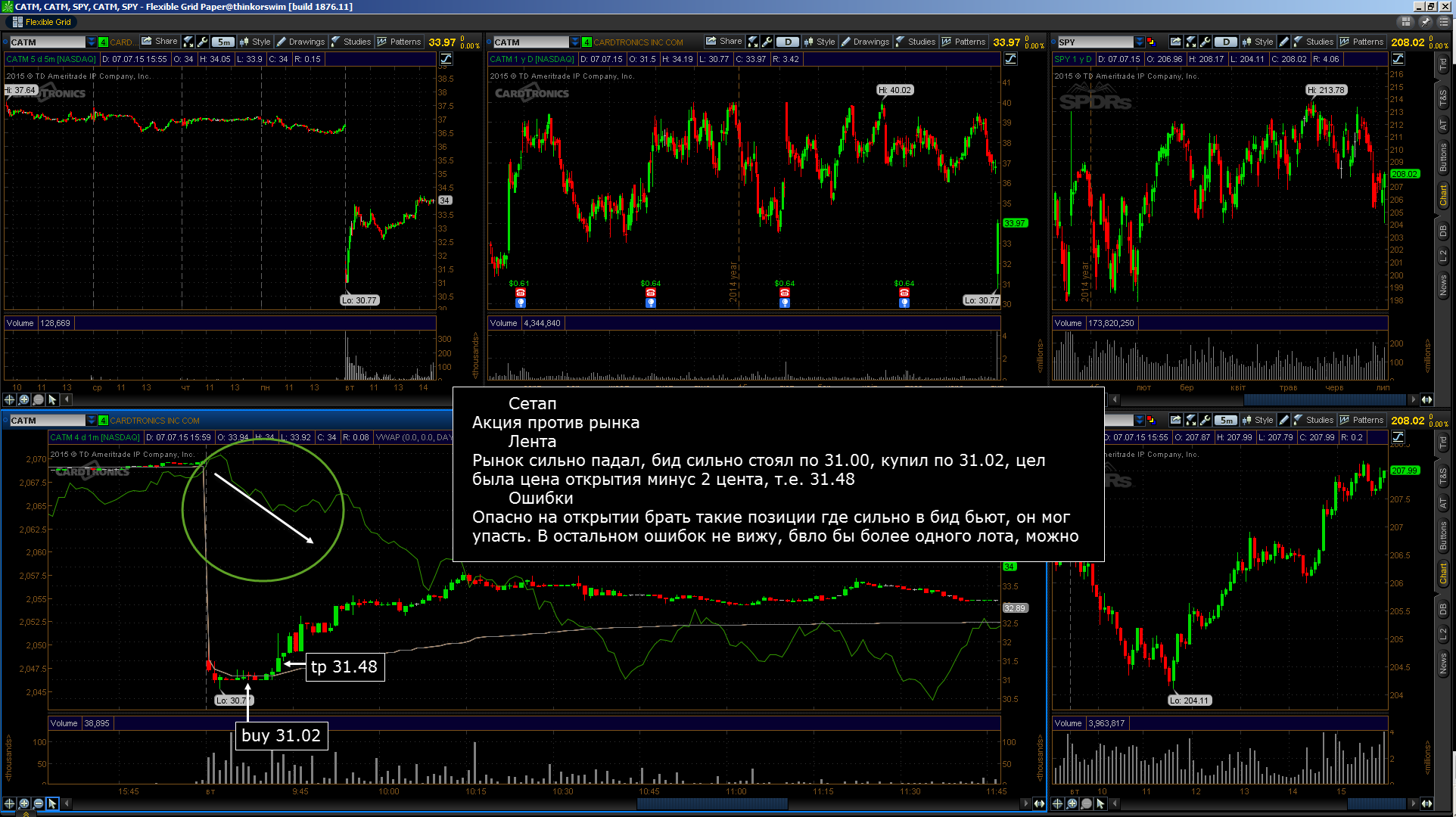Click share icon on SPY daily chart

point(1175,42)
